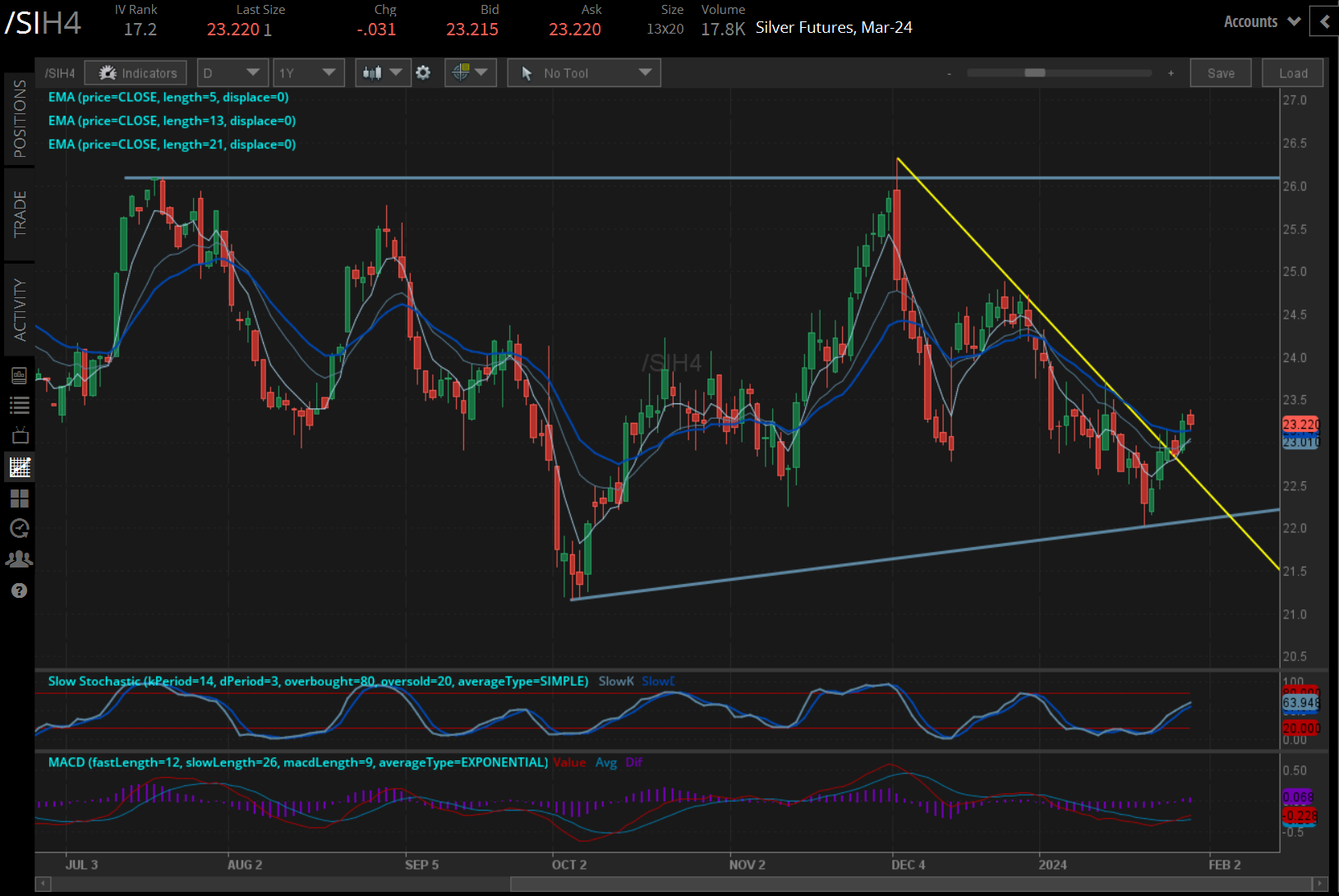
Task: Toggle the Avg plot in MACD study
Action: pyautogui.click(x=606, y=762)
